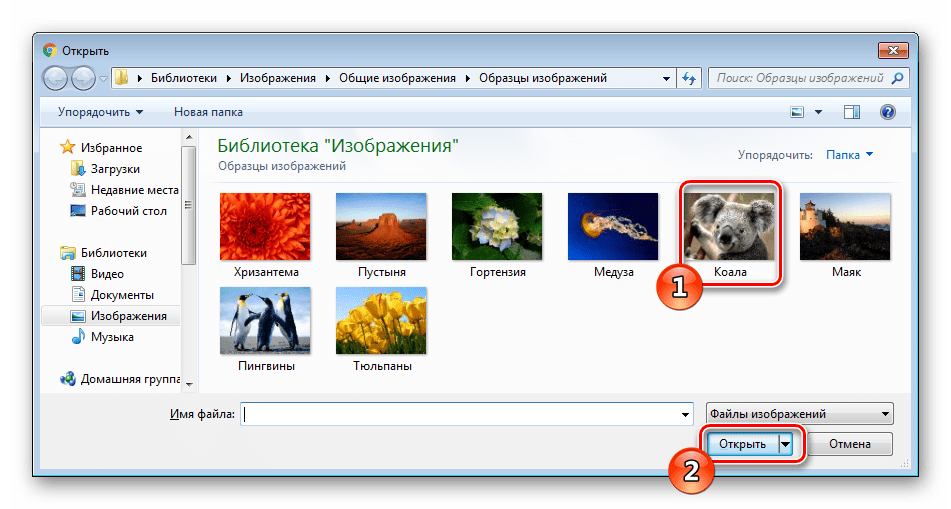Click the Загрузки folder icon
This screenshot has height=509, width=951.
pos(78,168)
